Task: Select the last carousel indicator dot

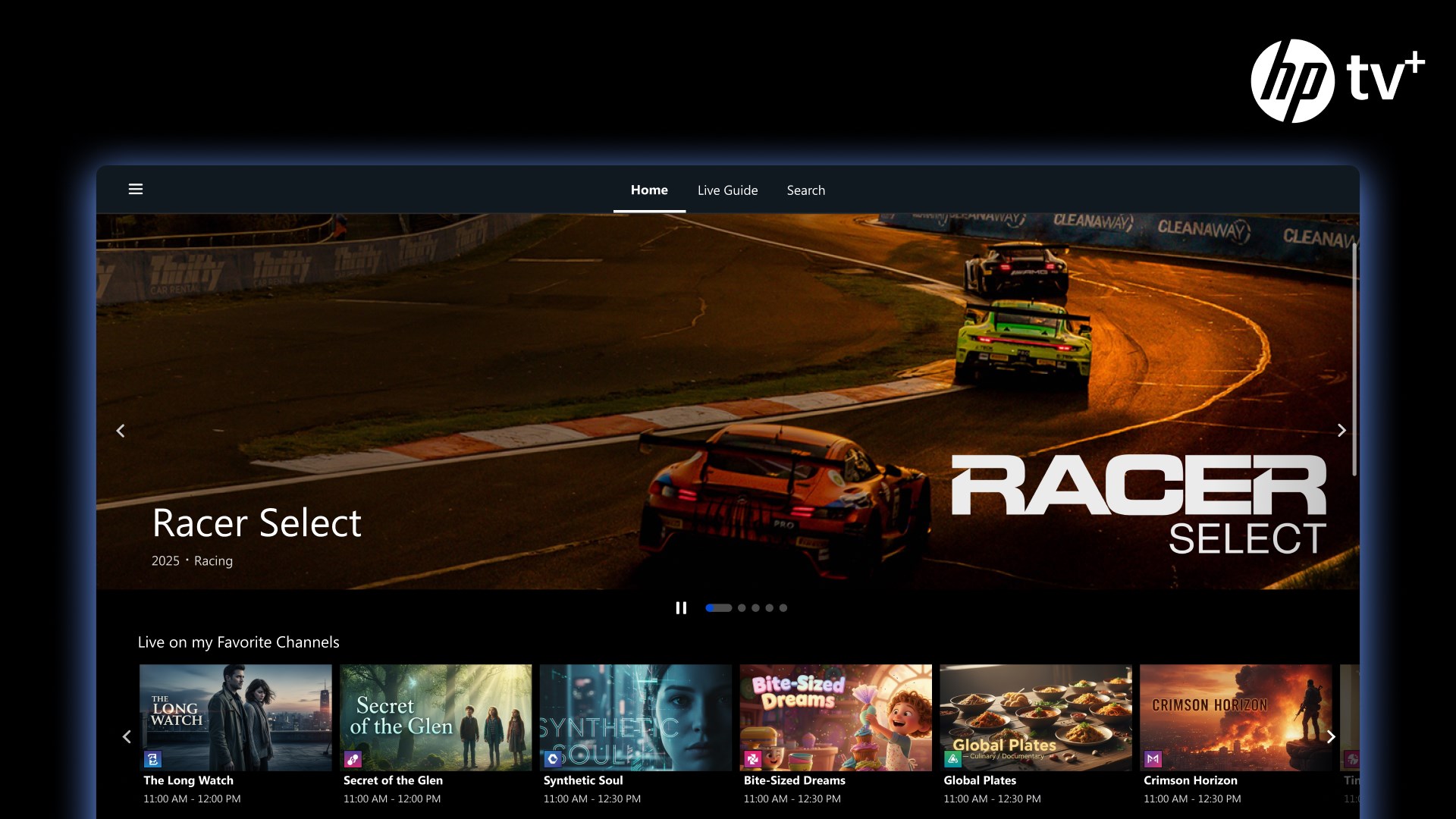Action: point(782,607)
